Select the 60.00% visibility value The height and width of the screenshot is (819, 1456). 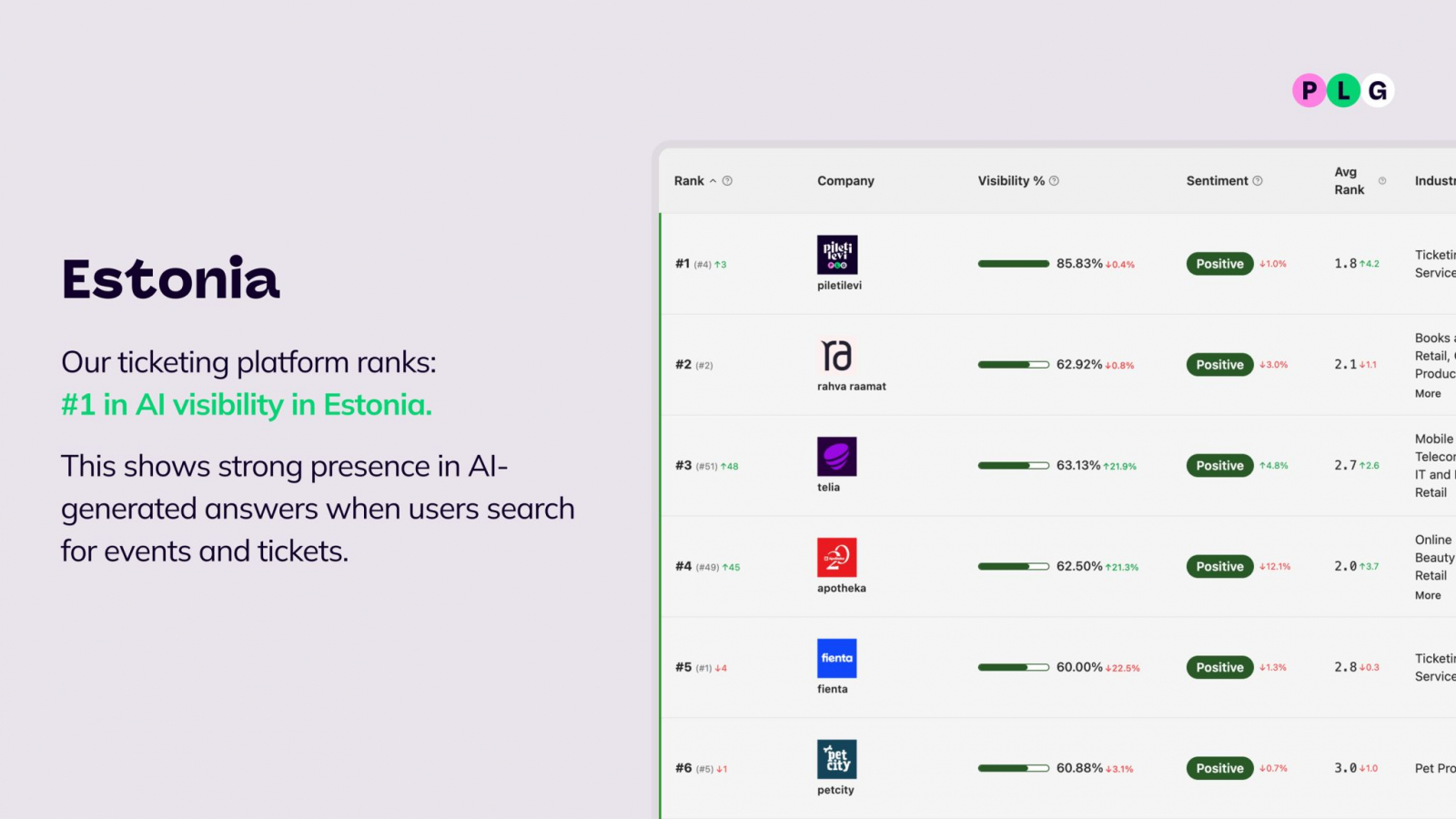tap(1079, 668)
